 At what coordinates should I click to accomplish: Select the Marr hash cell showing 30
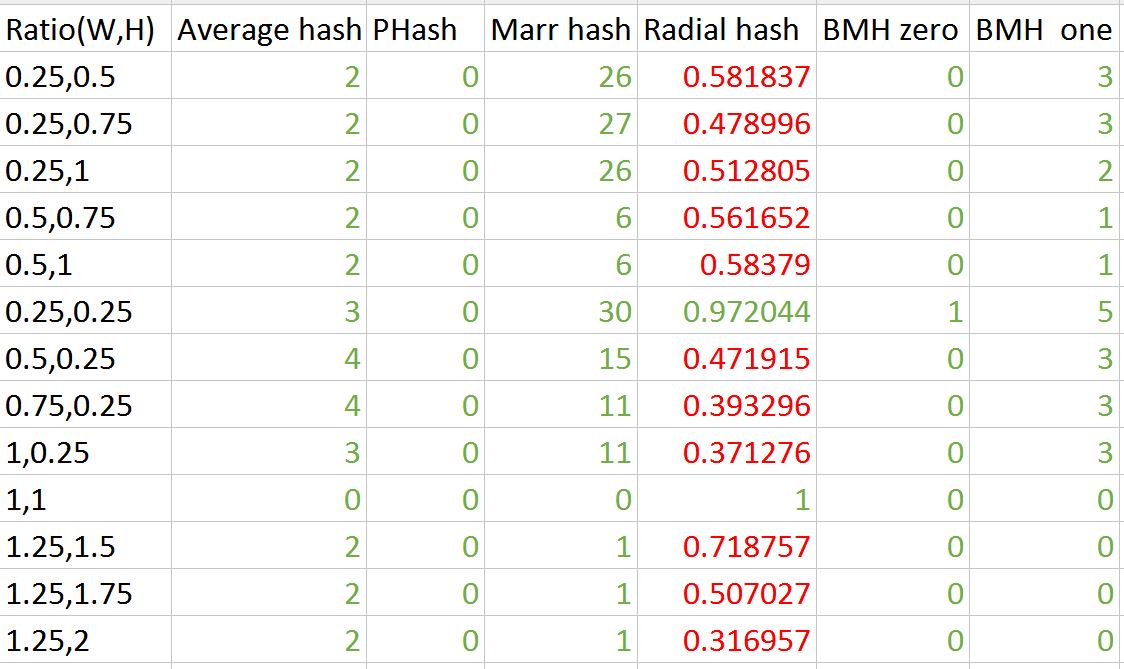coord(561,310)
